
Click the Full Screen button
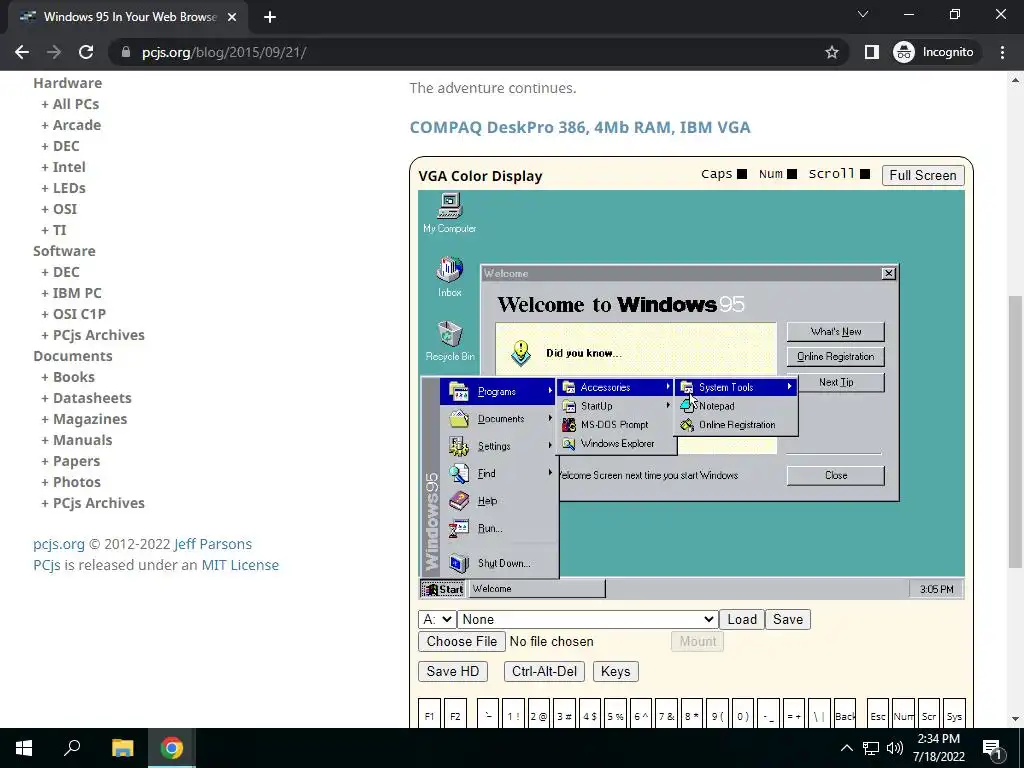(922, 175)
